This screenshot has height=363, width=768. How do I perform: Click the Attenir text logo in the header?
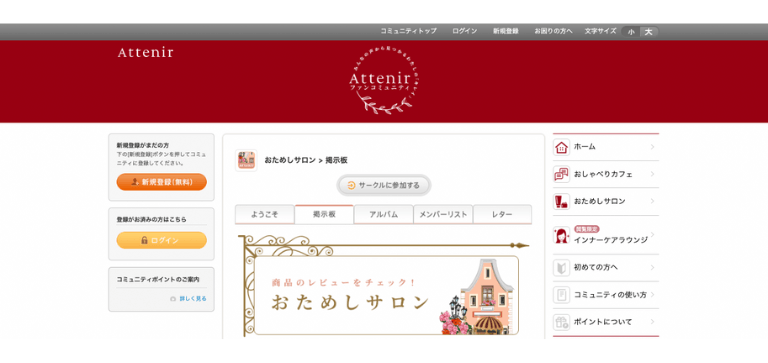pos(145,52)
